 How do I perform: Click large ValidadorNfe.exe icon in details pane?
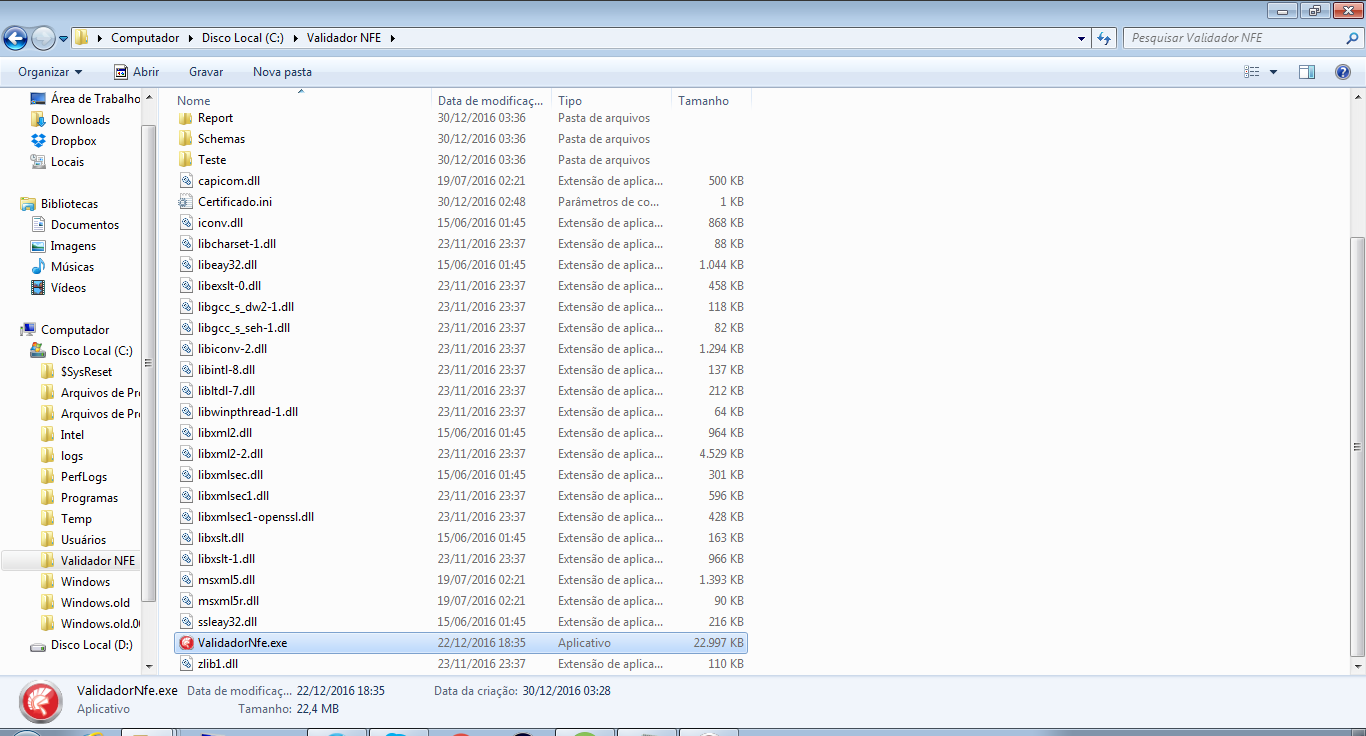(41, 702)
